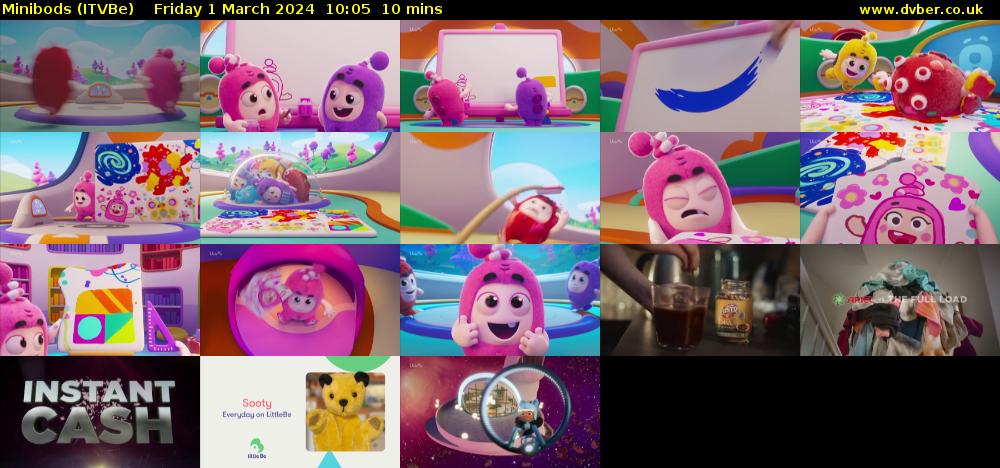This screenshot has height=468, width=1000.
Task: Select the annoyed pink character thumbnail
Action: 700,187
